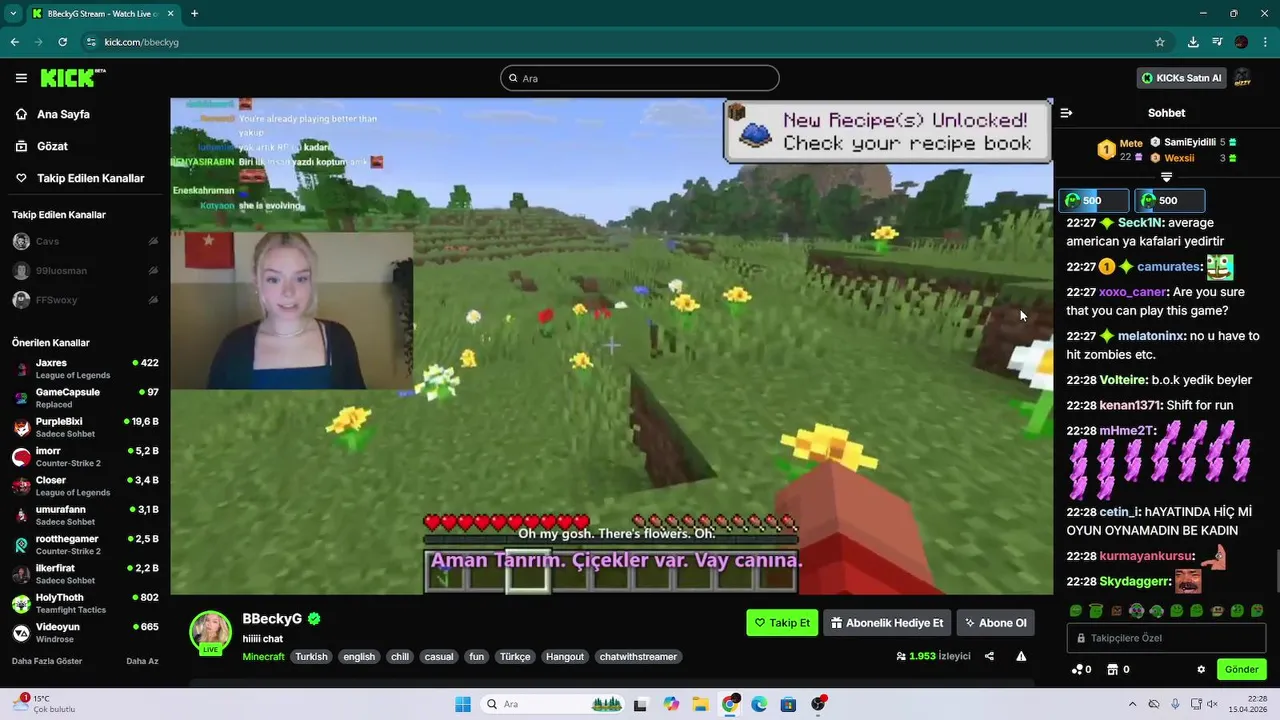The image size is (1280, 720).
Task: Collapse list with Daha Az
Action: pos(142,661)
